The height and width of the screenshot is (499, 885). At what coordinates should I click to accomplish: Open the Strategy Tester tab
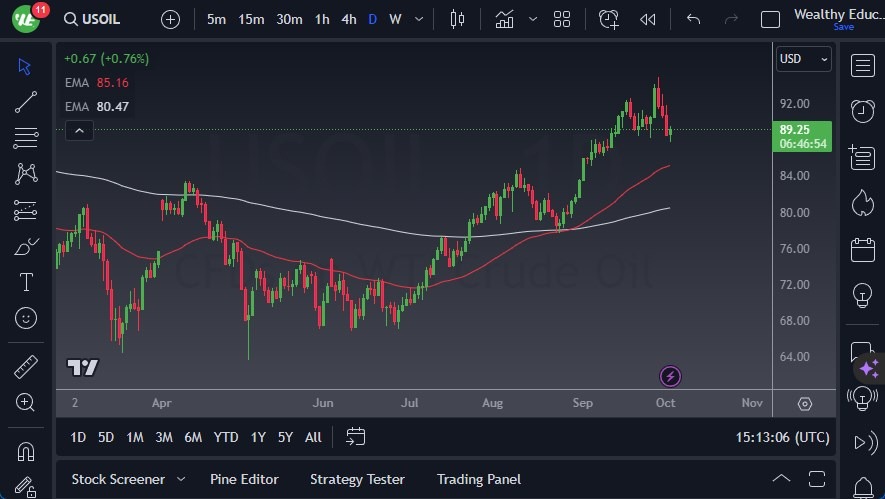357,479
